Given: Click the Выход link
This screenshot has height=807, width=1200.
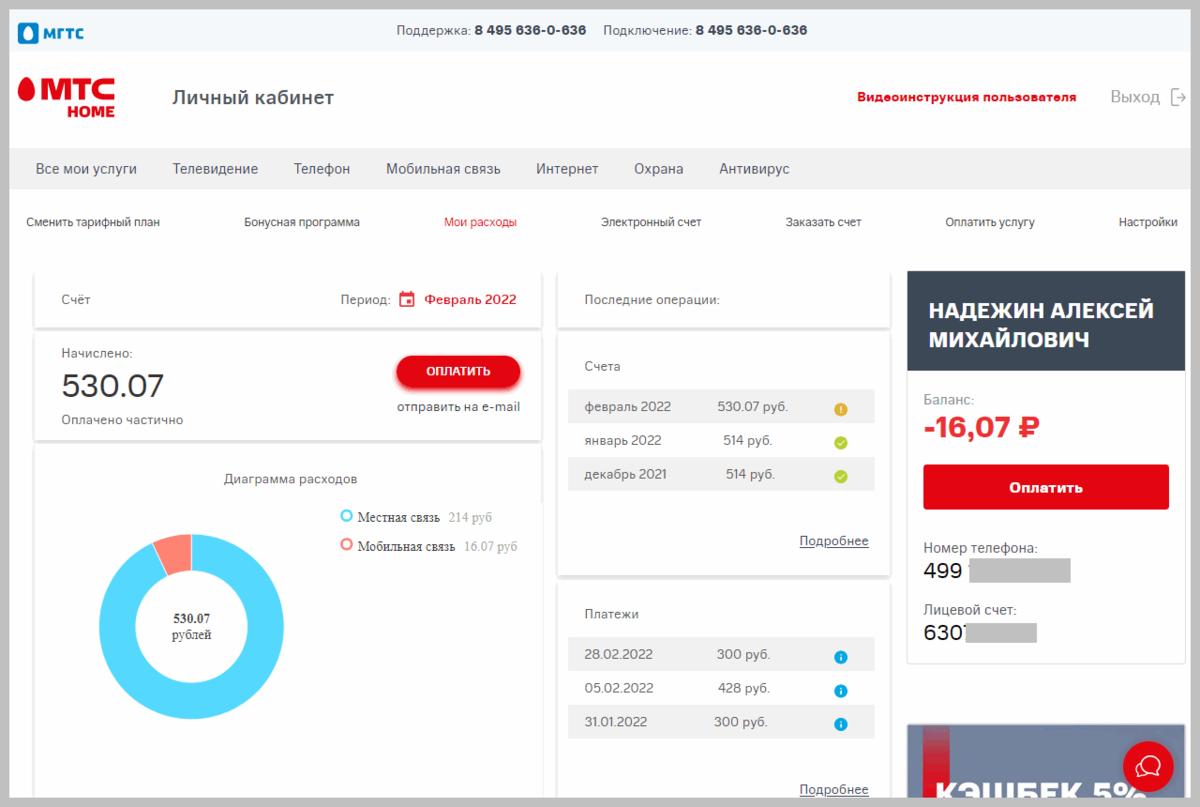Looking at the screenshot, I should [1135, 97].
